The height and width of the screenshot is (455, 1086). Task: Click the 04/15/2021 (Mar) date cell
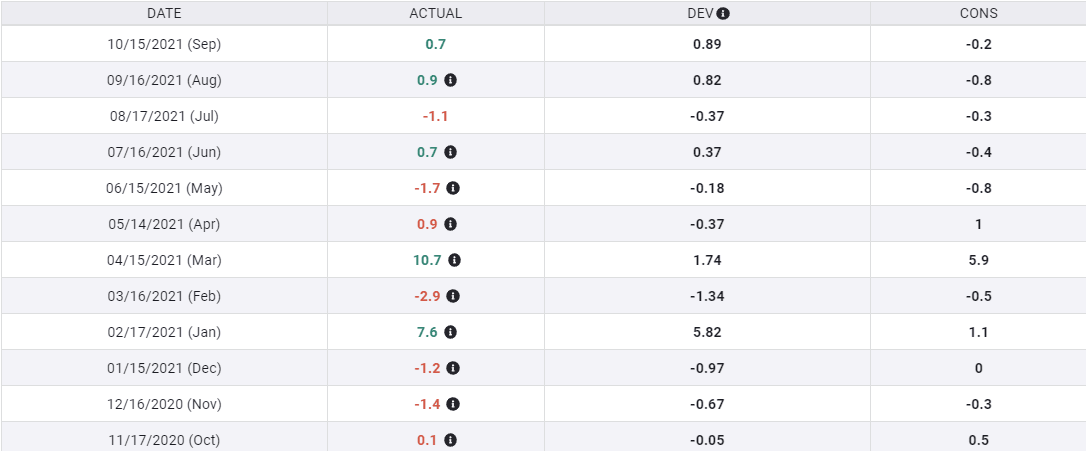164,260
